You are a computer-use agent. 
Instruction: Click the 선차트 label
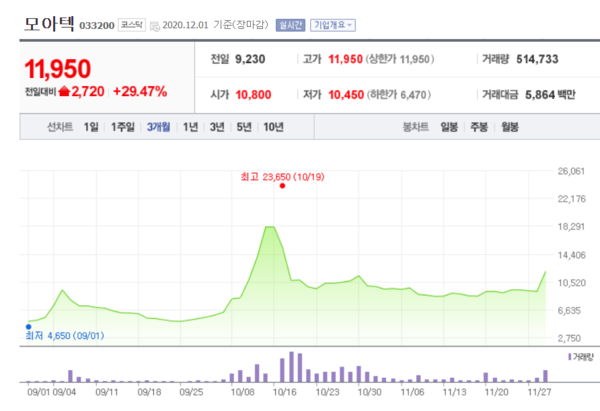(x=60, y=127)
